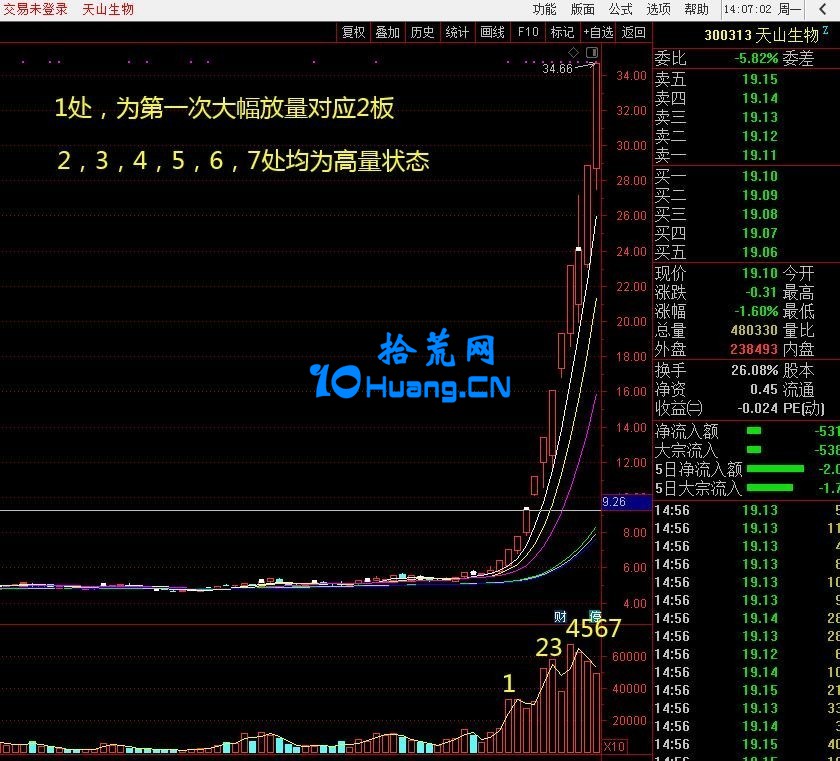Click the X10 volume scale label
The image size is (840, 761).
[x=613, y=746]
